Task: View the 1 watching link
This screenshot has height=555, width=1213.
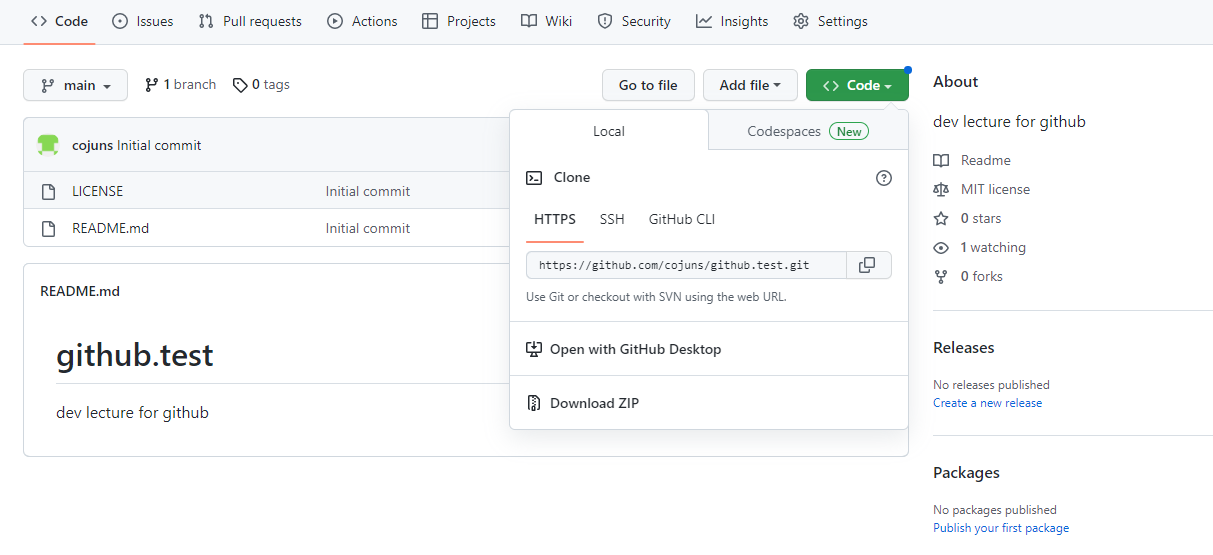Action: pos(993,247)
